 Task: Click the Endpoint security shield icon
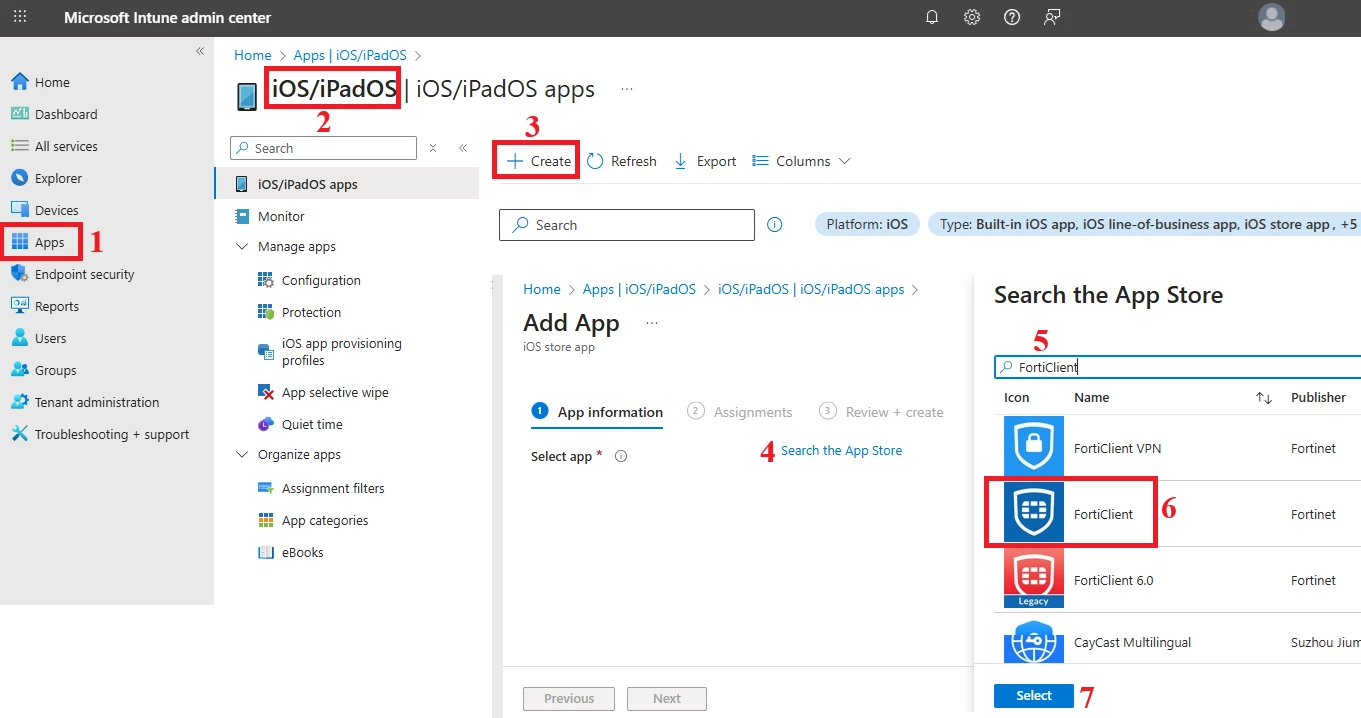click(19, 274)
